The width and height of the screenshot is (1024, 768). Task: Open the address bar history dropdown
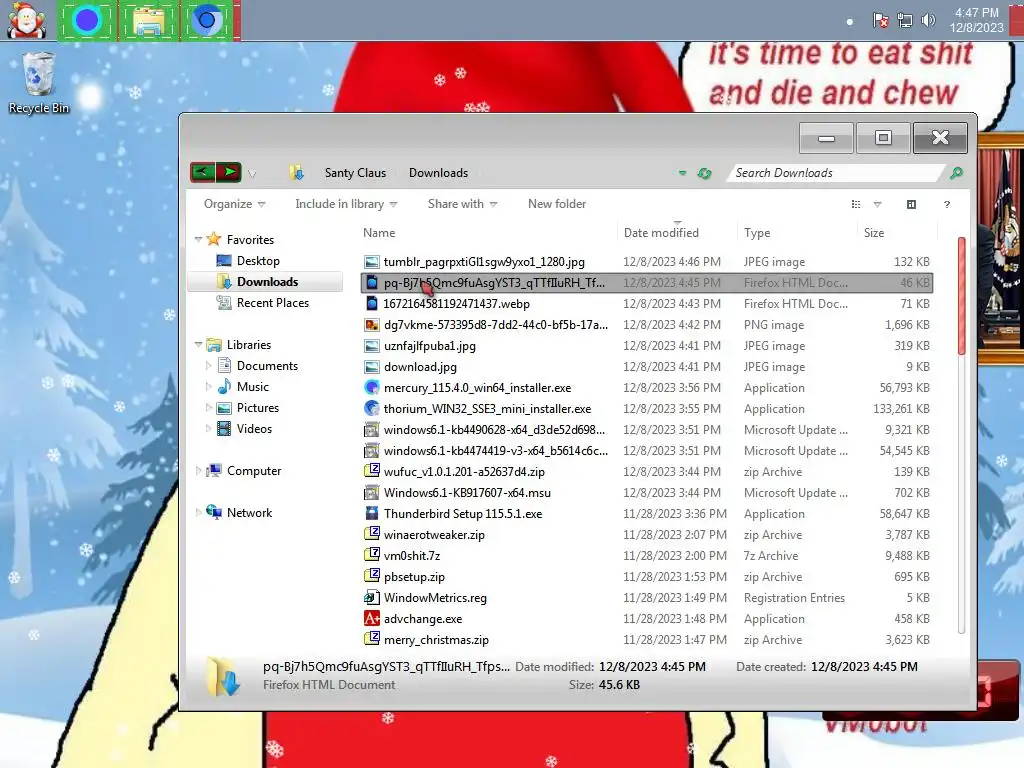tap(682, 173)
